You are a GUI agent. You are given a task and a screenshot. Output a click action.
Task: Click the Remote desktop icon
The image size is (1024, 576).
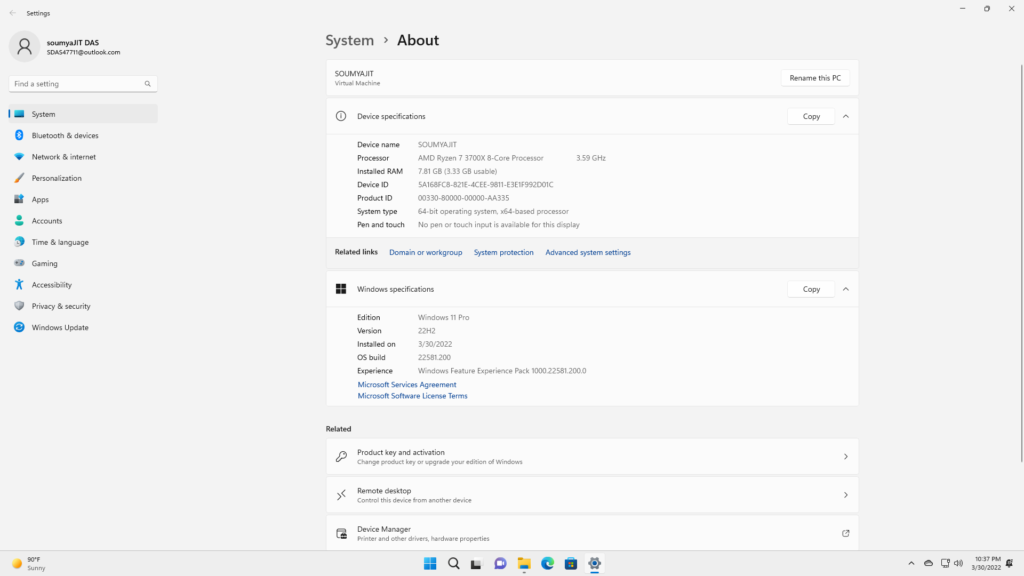click(341, 495)
